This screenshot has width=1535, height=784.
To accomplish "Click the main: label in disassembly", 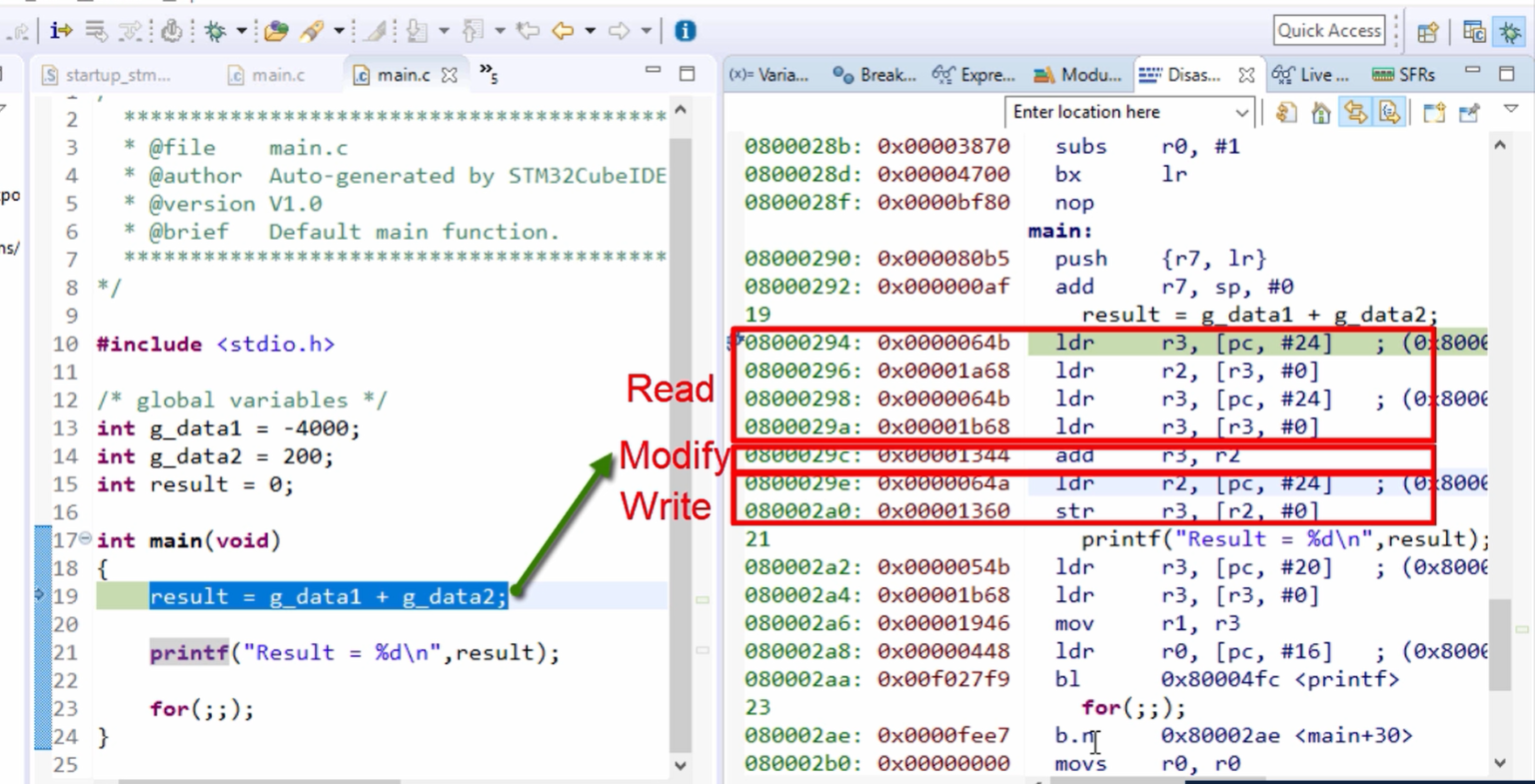I will tap(1060, 231).
